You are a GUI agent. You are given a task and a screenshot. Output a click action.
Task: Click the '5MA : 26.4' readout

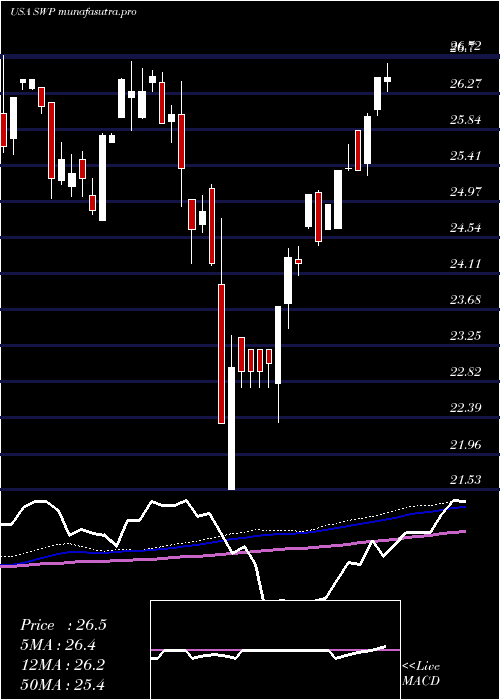click(x=58, y=645)
